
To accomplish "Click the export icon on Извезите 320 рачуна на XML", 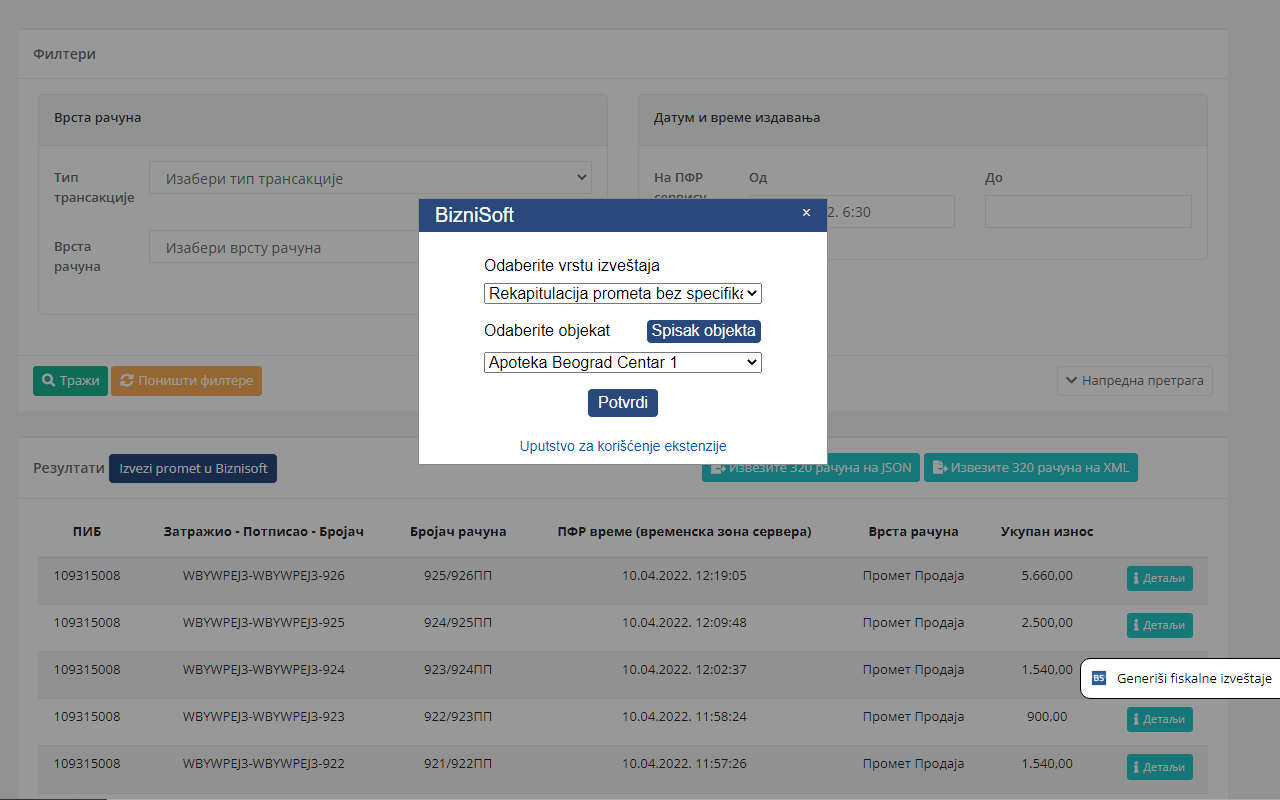I will coord(938,467).
